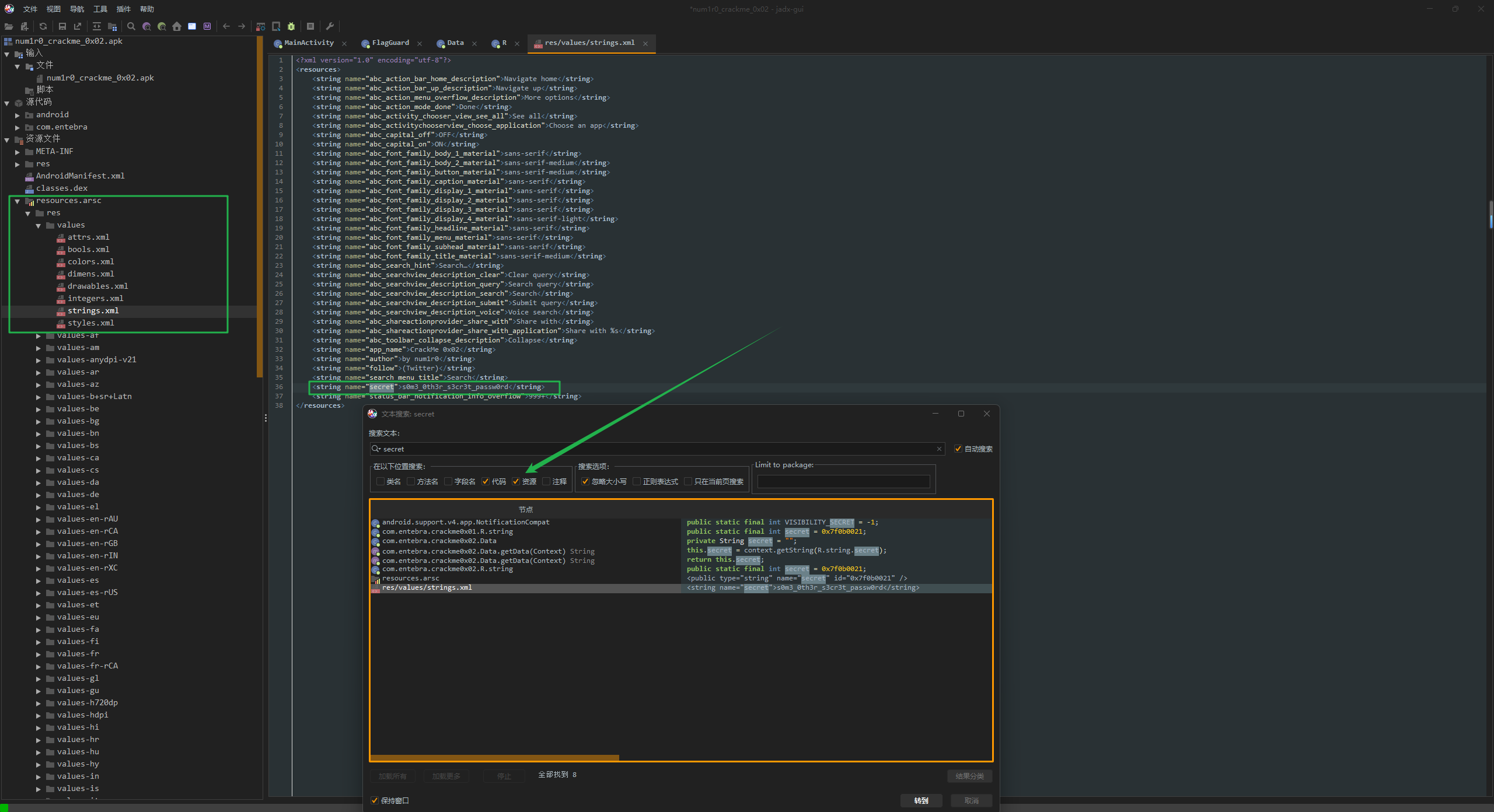Click the back arrow toolbar icon
Viewport: 1494px width, 812px height.
[x=226, y=26]
